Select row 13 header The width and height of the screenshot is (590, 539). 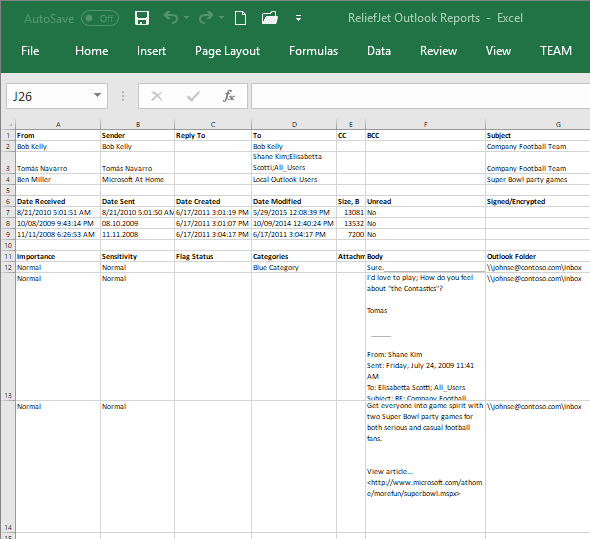click(8, 337)
